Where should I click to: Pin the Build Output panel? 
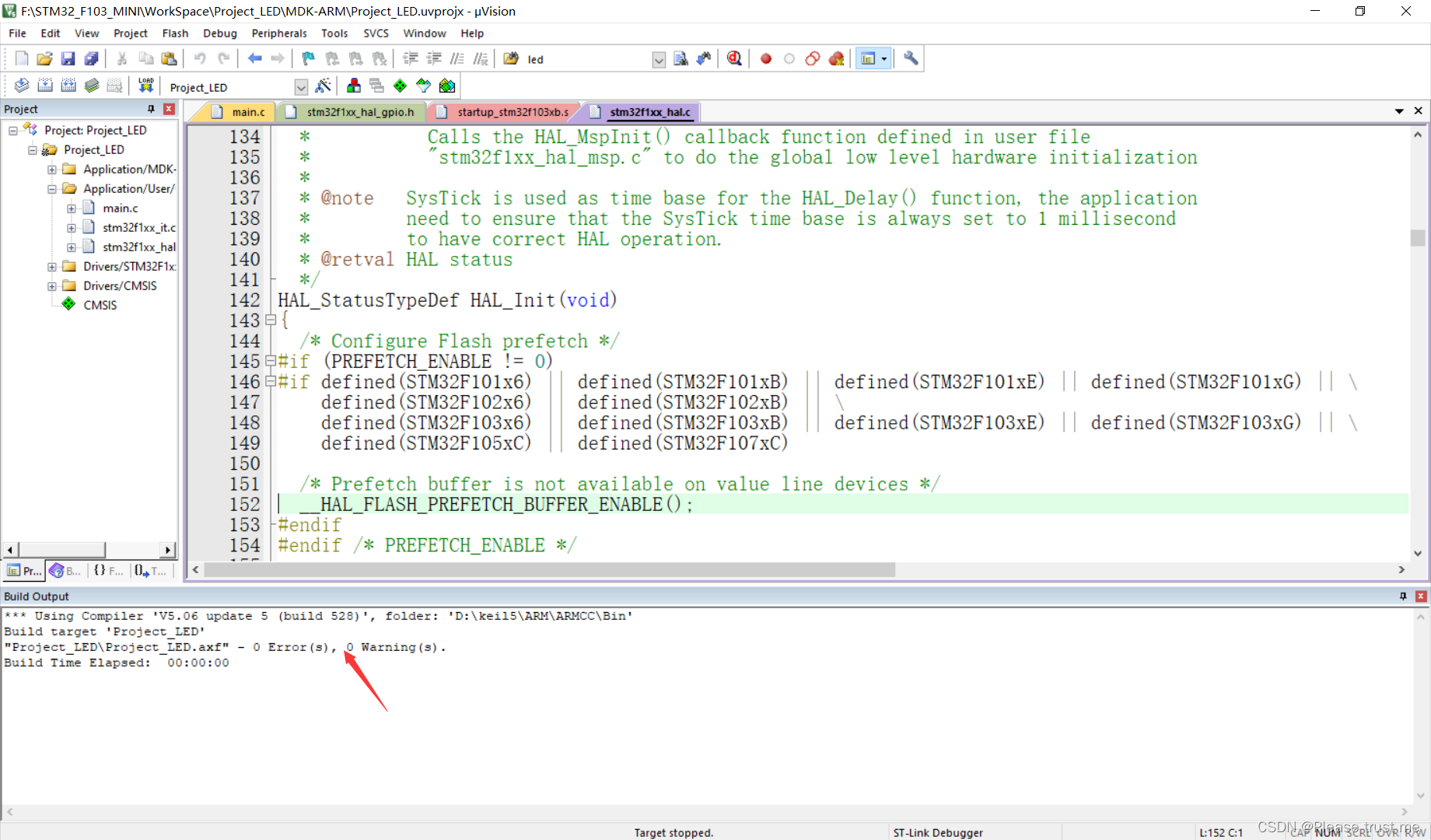pos(1403,596)
